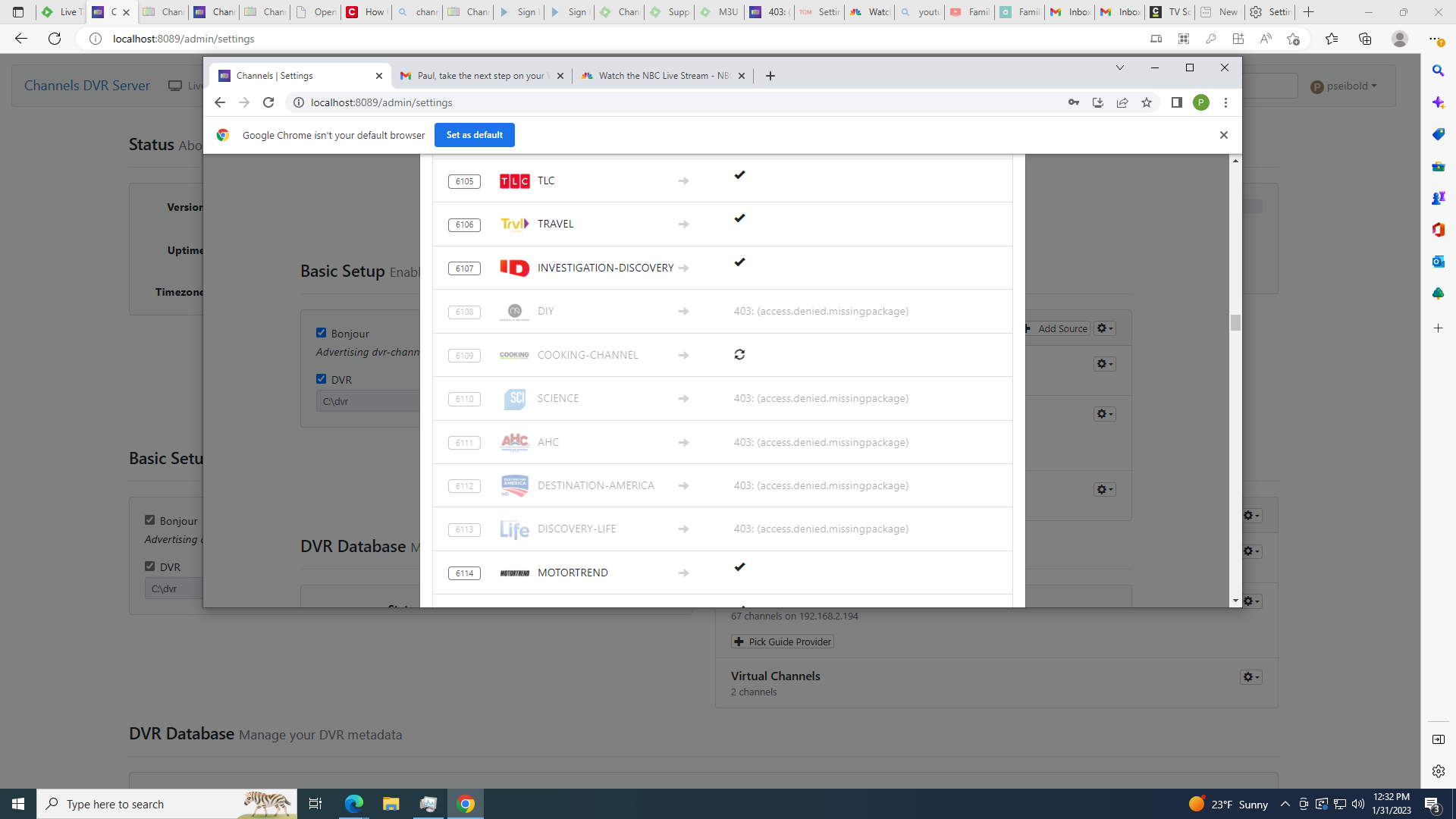Toggle the 6114 MOTORTREND channel badge
Viewport: 1456px width, 819px height.
[x=464, y=573]
